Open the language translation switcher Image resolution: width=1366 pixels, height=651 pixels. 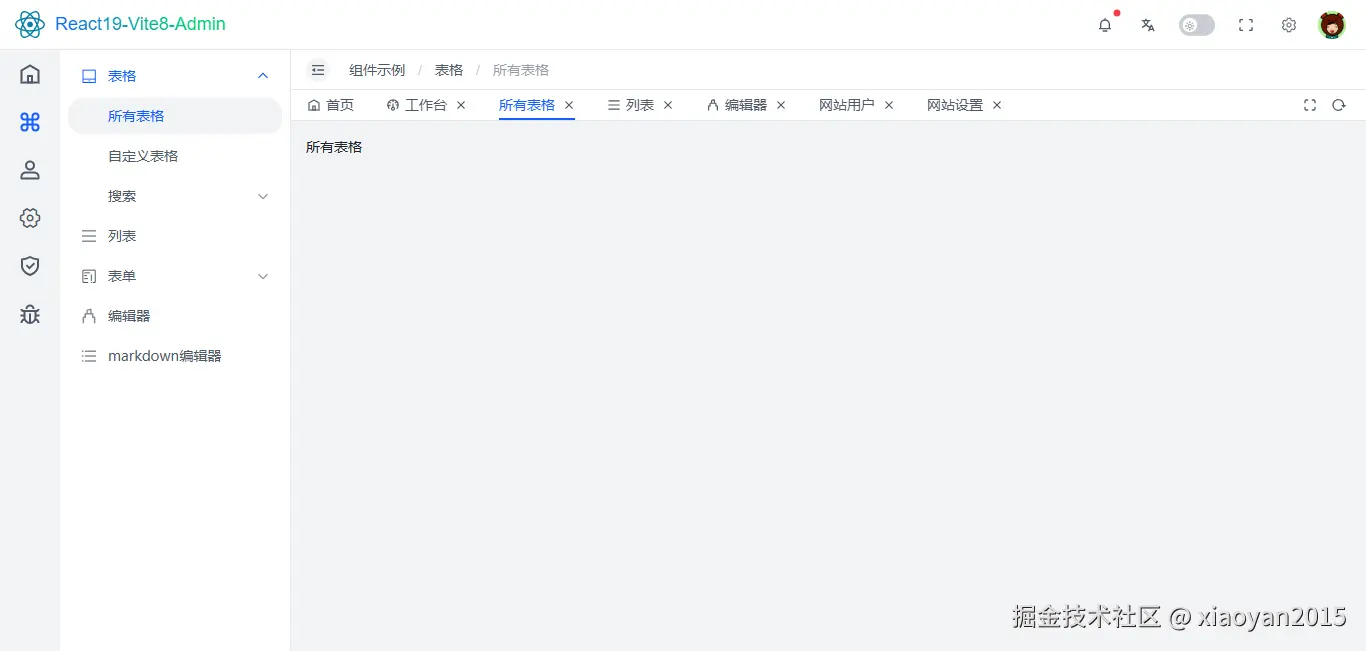pyautogui.click(x=1148, y=25)
